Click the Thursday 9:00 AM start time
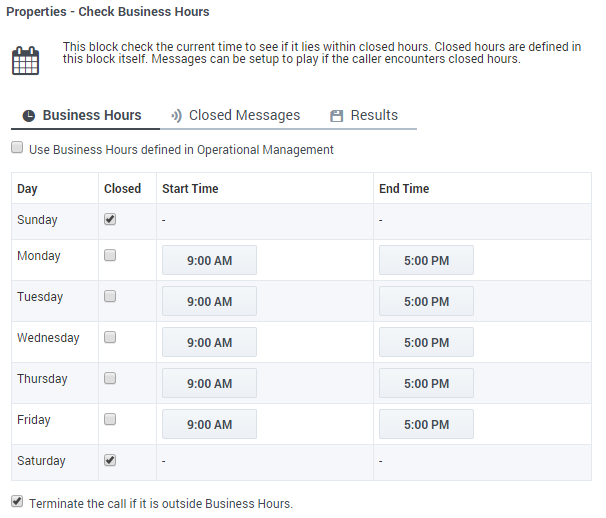606x518 pixels. click(x=209, y=383)
